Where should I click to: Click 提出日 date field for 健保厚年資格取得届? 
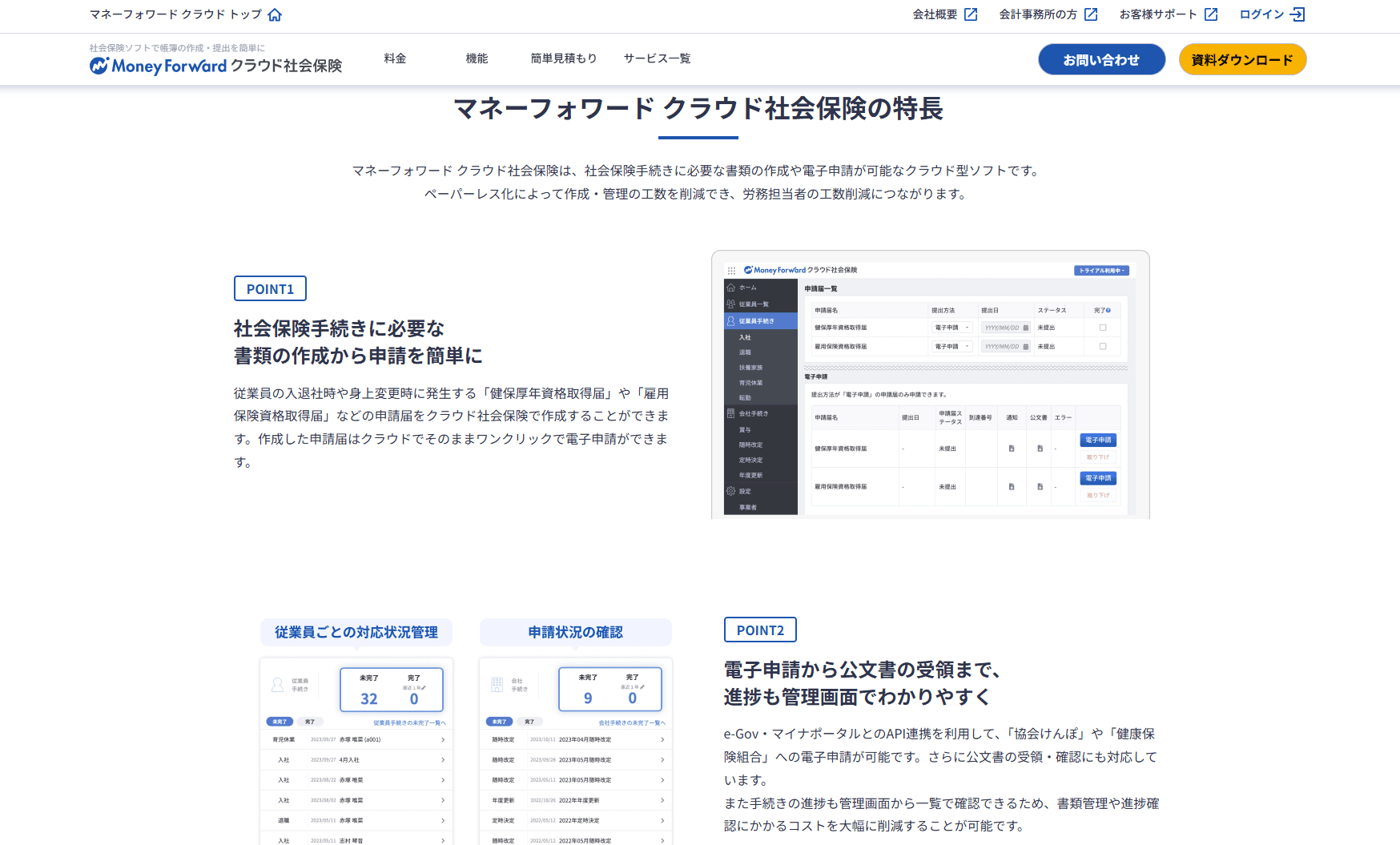[1006, 328]
